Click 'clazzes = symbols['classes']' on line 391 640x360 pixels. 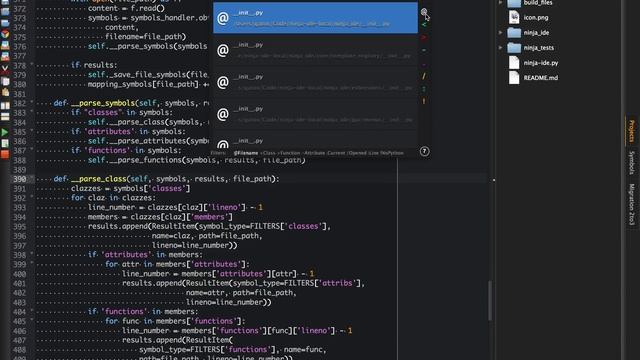tap(130, 188)
